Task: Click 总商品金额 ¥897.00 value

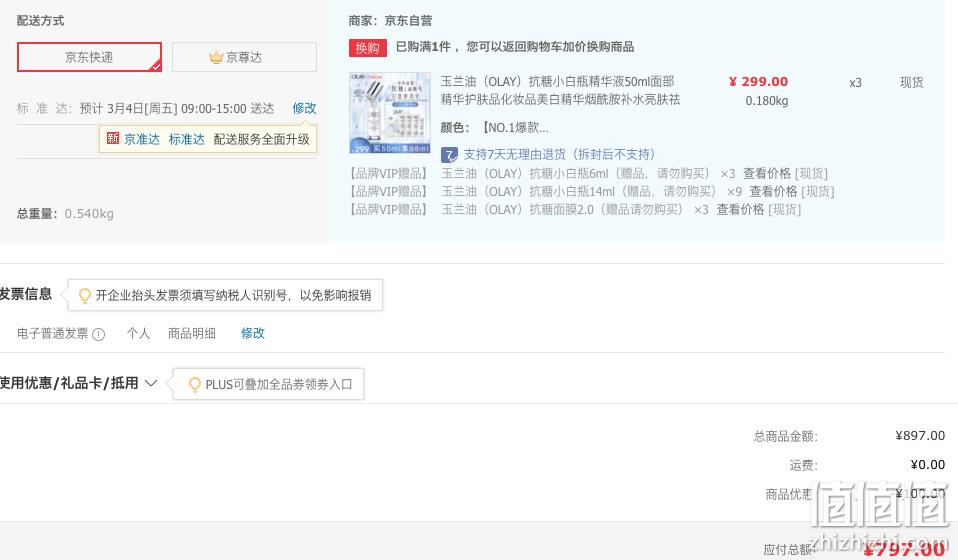Action: [920, 435]
